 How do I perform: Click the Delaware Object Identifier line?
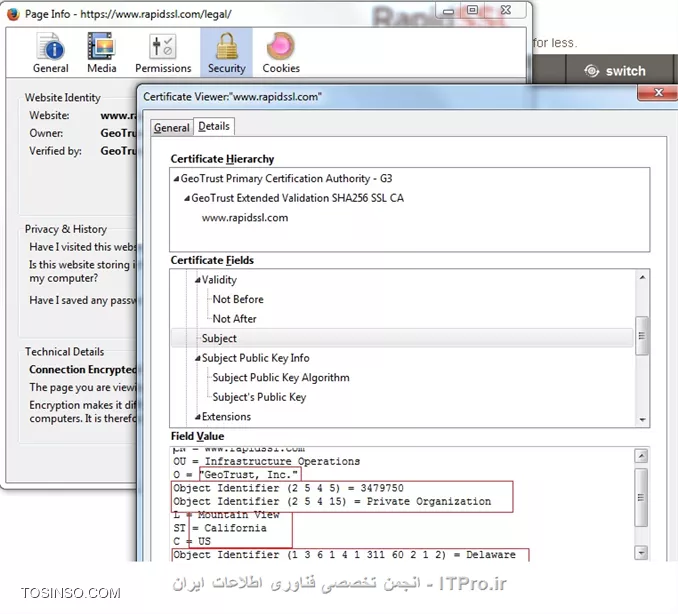344,555
